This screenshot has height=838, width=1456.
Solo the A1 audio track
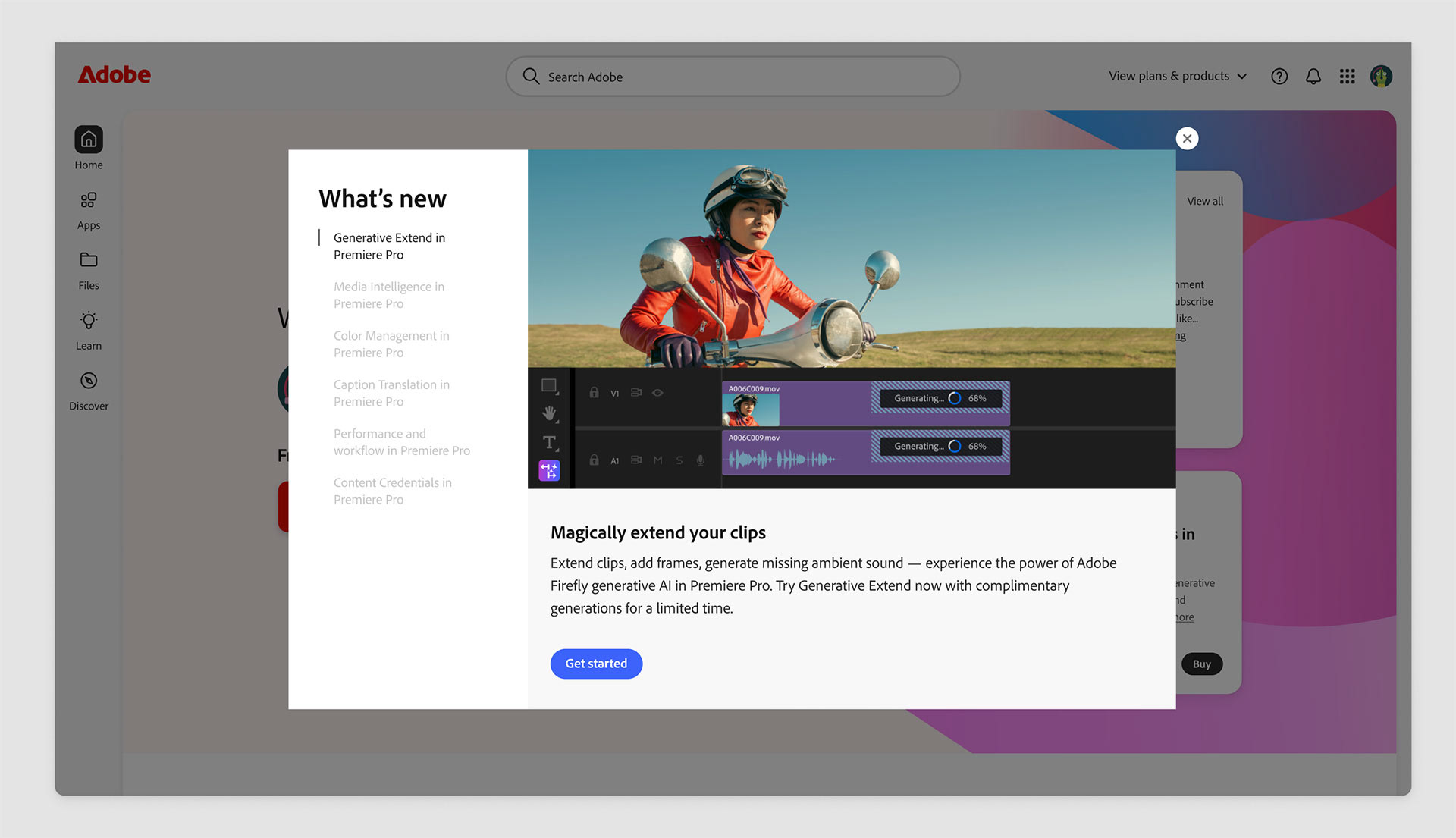[679, 460]
